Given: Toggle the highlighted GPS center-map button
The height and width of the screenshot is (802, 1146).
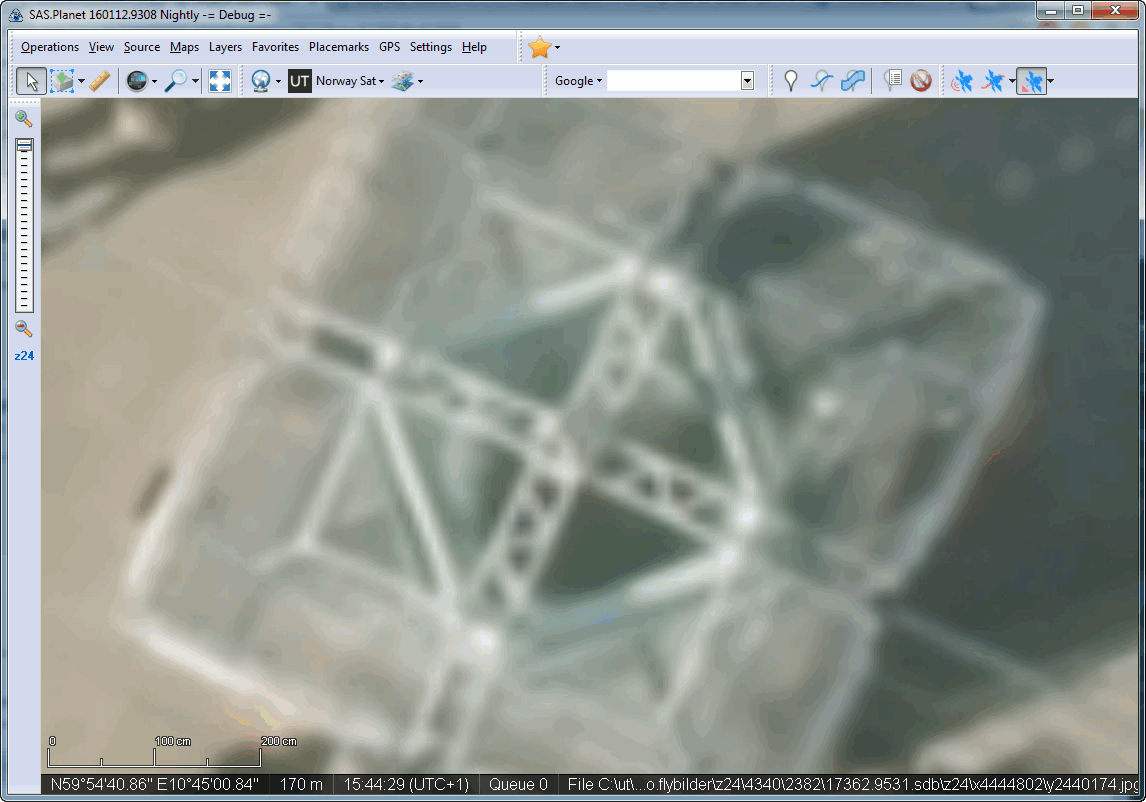Looking at the screenshot, I should [1032, 81].
